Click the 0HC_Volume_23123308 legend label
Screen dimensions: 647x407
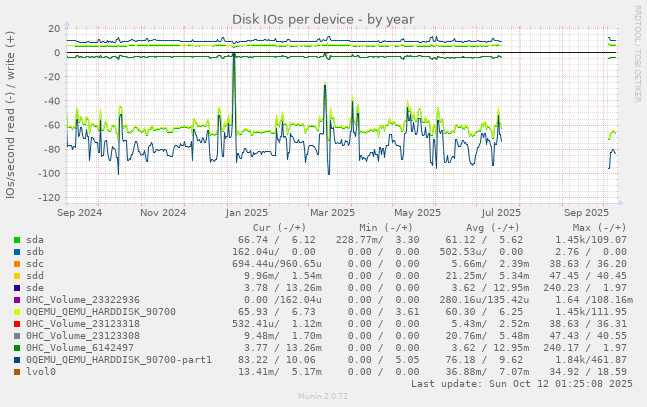83,336
